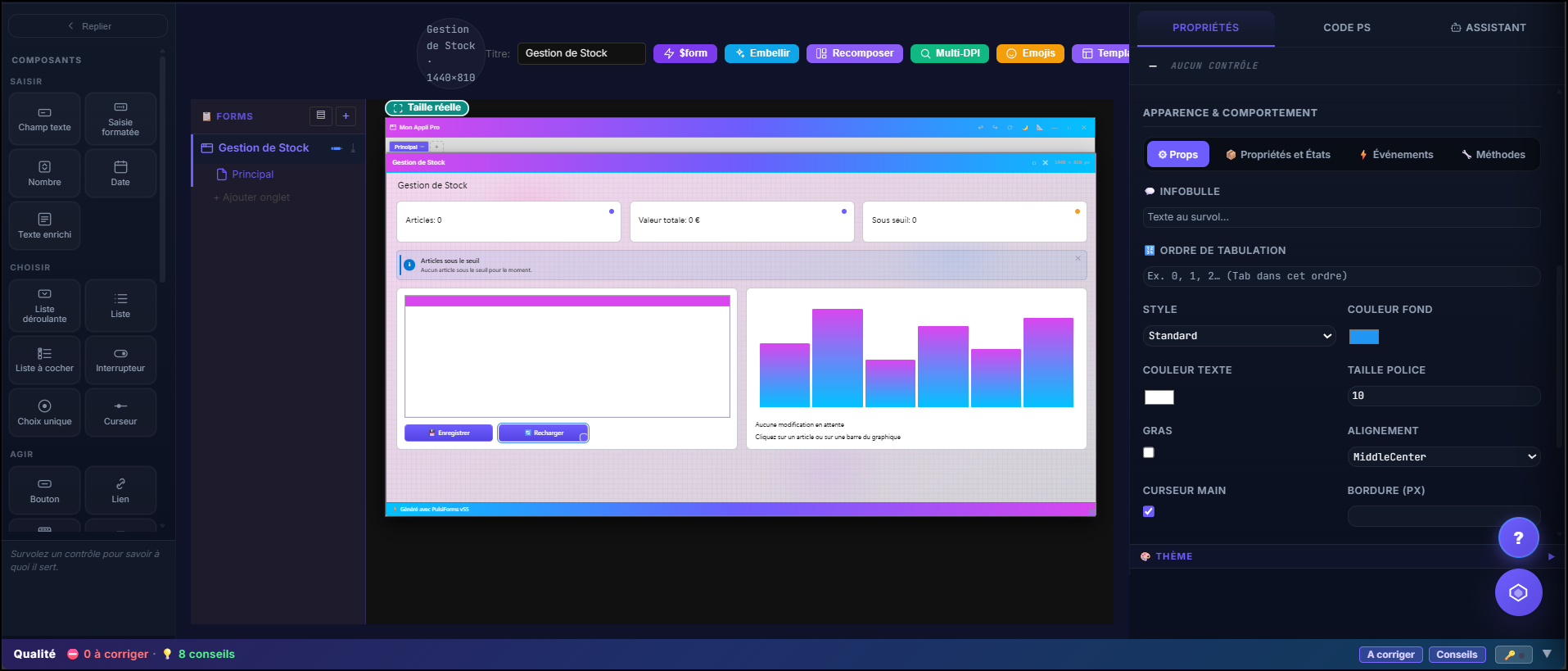The width and height of the screenshot is (1568, 671).
Task: Click the Emojis button
Action: coord(1031,53)
